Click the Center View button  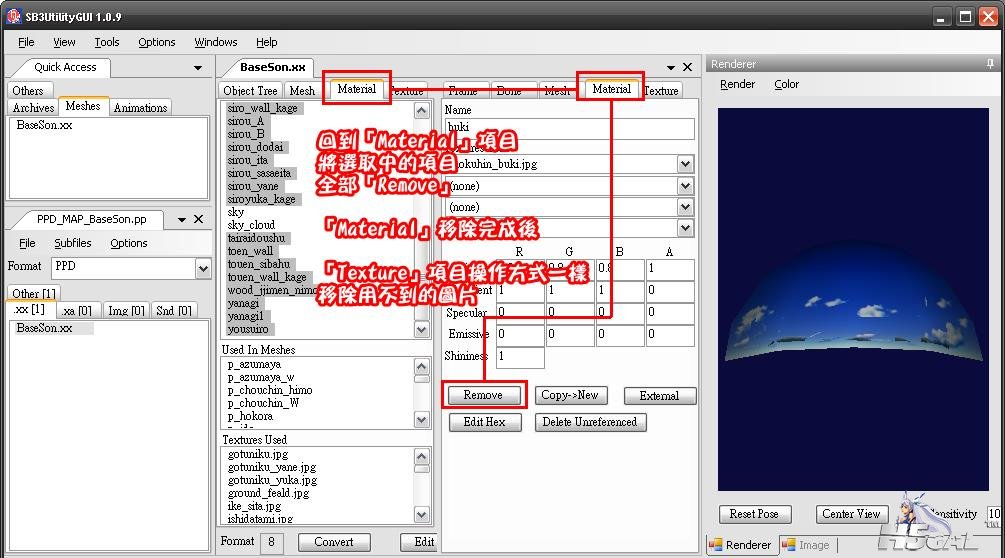(851, 514)
